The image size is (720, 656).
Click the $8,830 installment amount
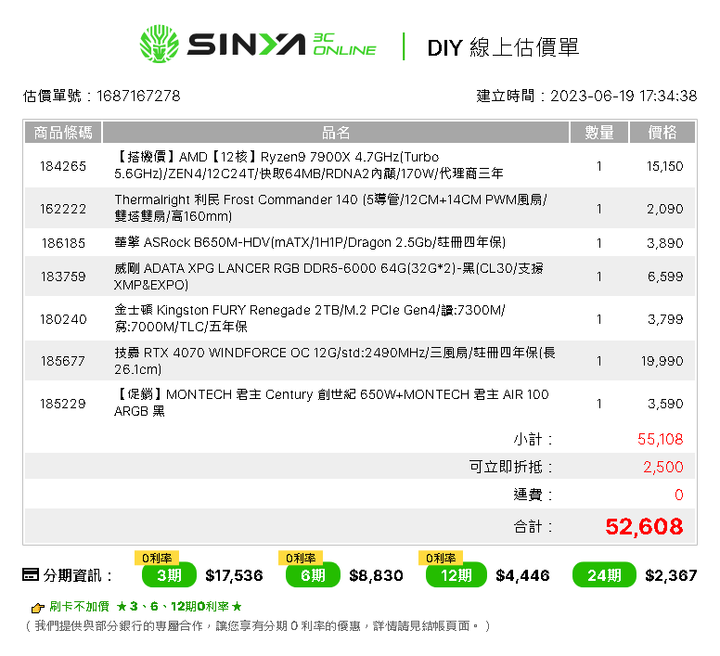coord(376,576)
